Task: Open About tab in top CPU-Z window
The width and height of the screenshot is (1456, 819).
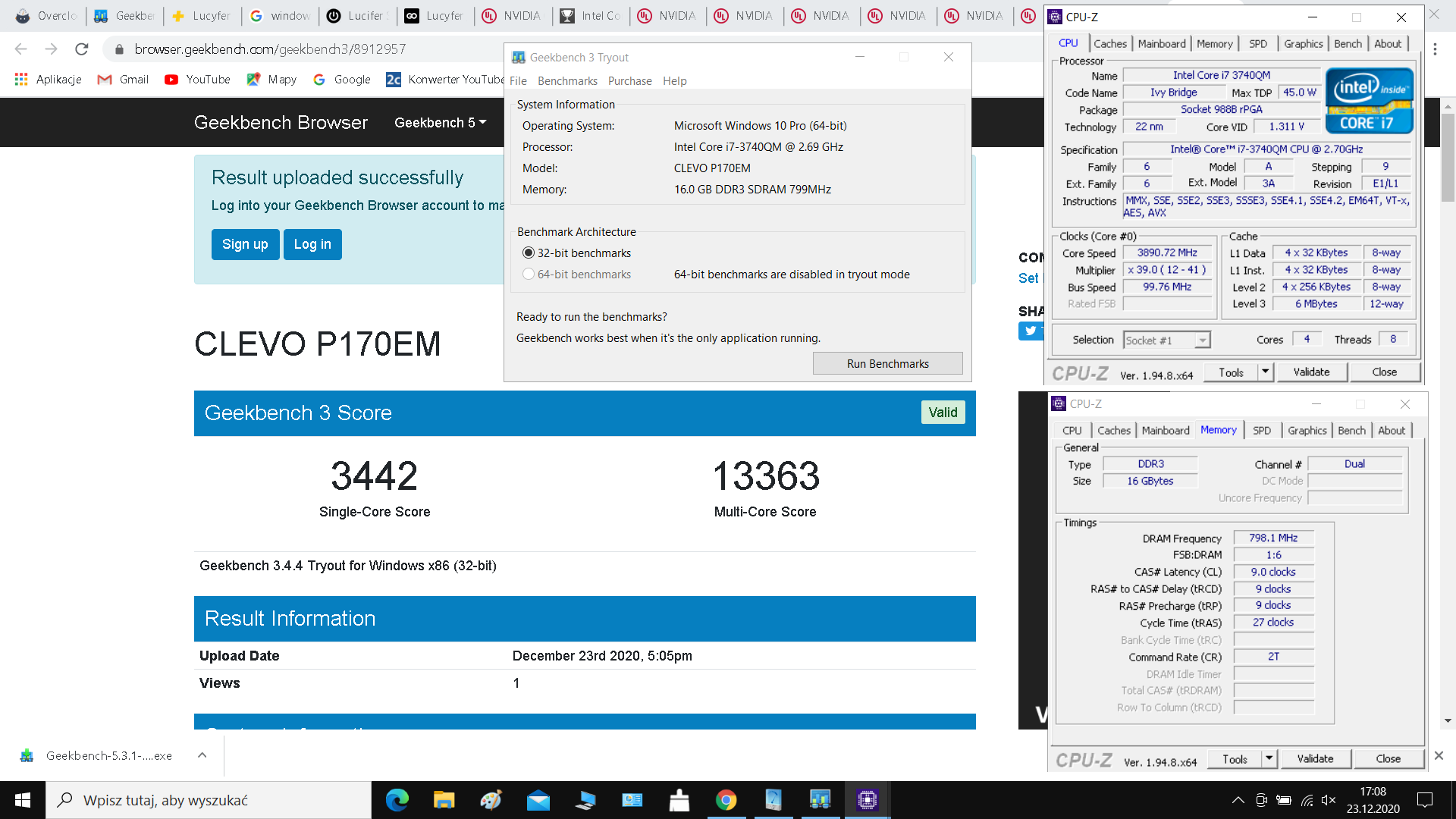Action: pos(1388,44)
